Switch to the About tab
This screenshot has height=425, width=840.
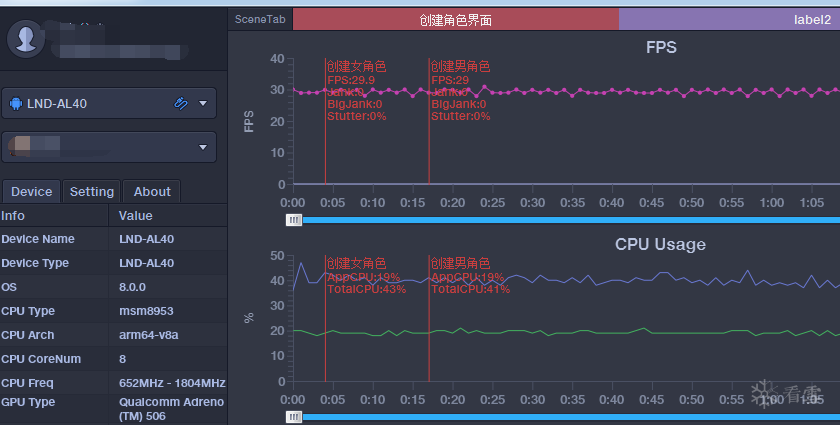click(x=152, y=191)
